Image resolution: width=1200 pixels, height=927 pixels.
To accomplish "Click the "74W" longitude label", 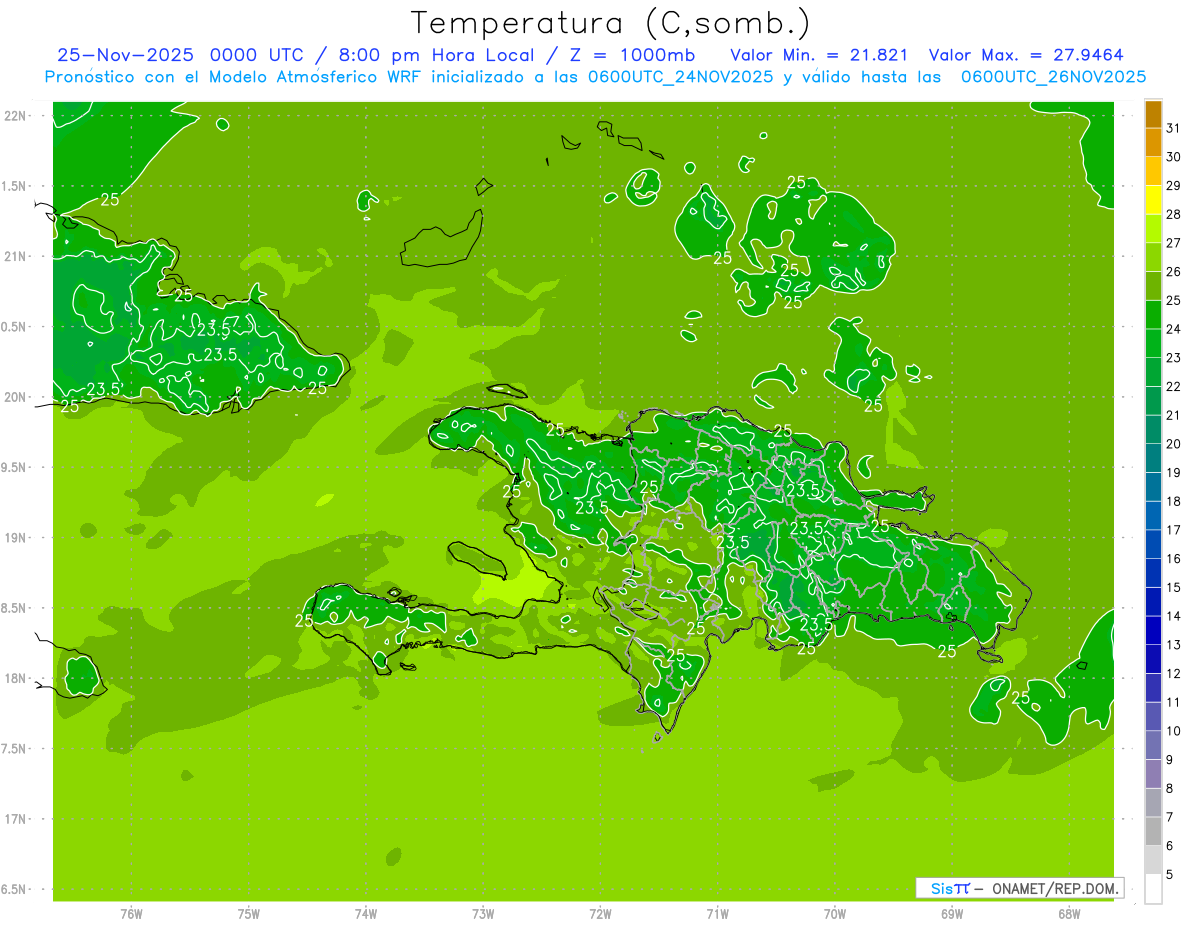I will pyautogui.click(x=366, y=913).
